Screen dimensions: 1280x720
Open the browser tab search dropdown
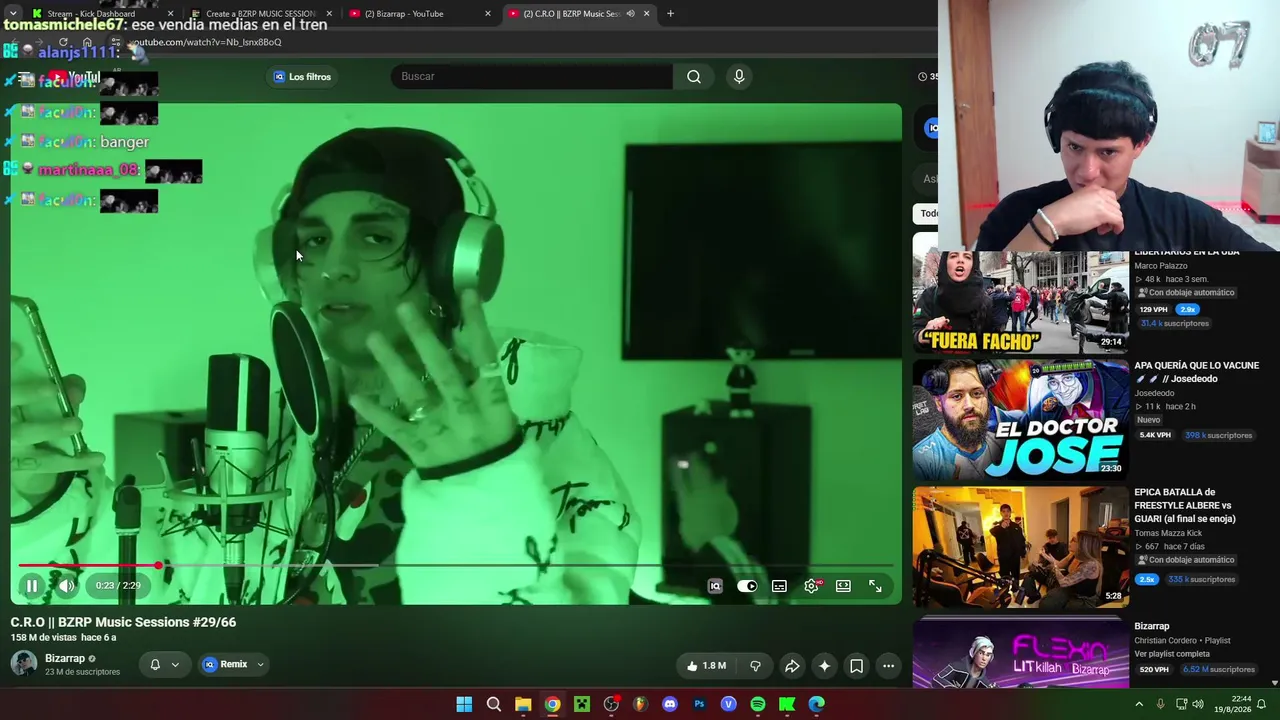pyautogui.click(x=12, y=14)
